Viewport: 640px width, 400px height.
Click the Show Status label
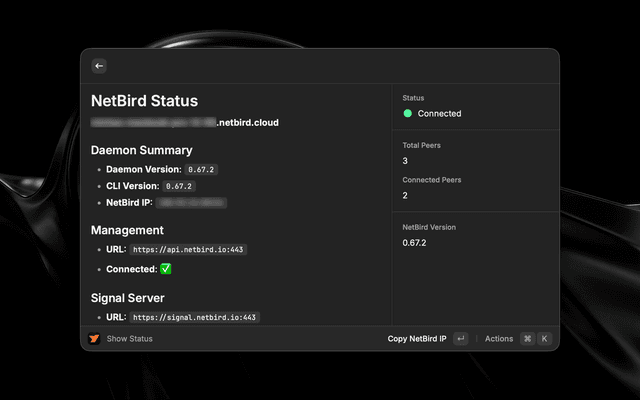[x=129, y=339]
